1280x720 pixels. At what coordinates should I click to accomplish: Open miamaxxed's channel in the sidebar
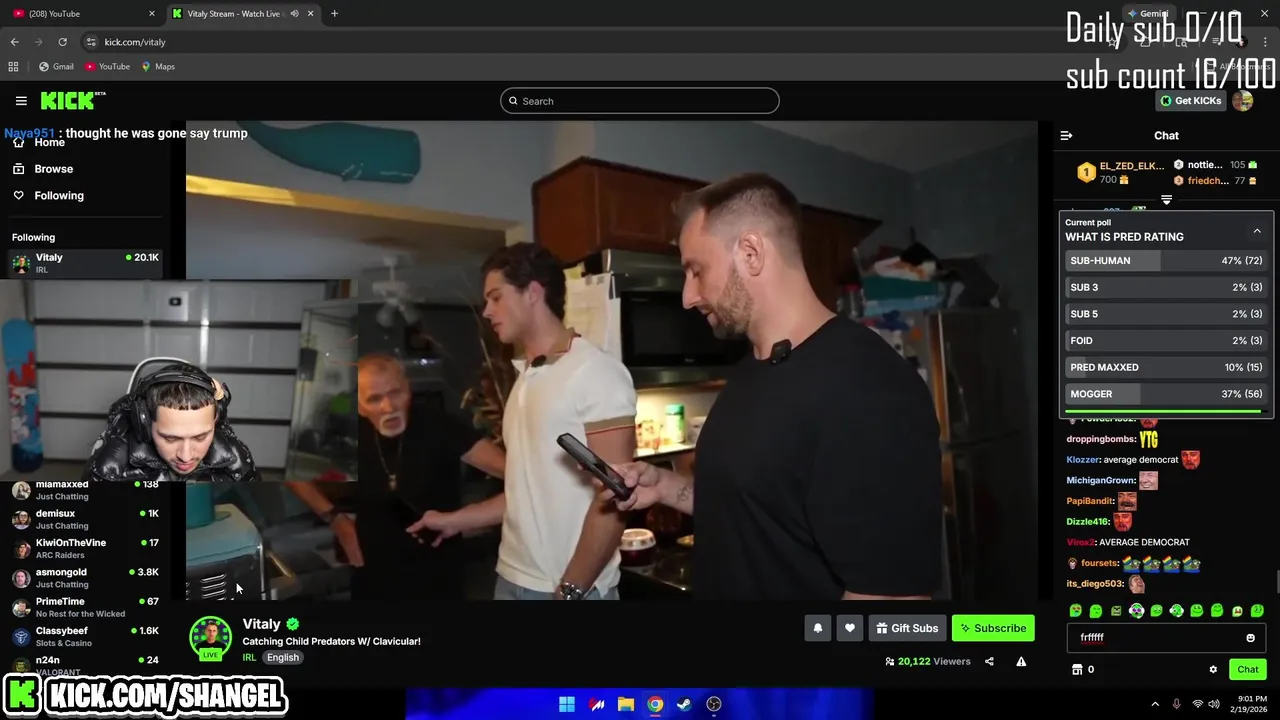pyautogui.click(x=85, y=490)
